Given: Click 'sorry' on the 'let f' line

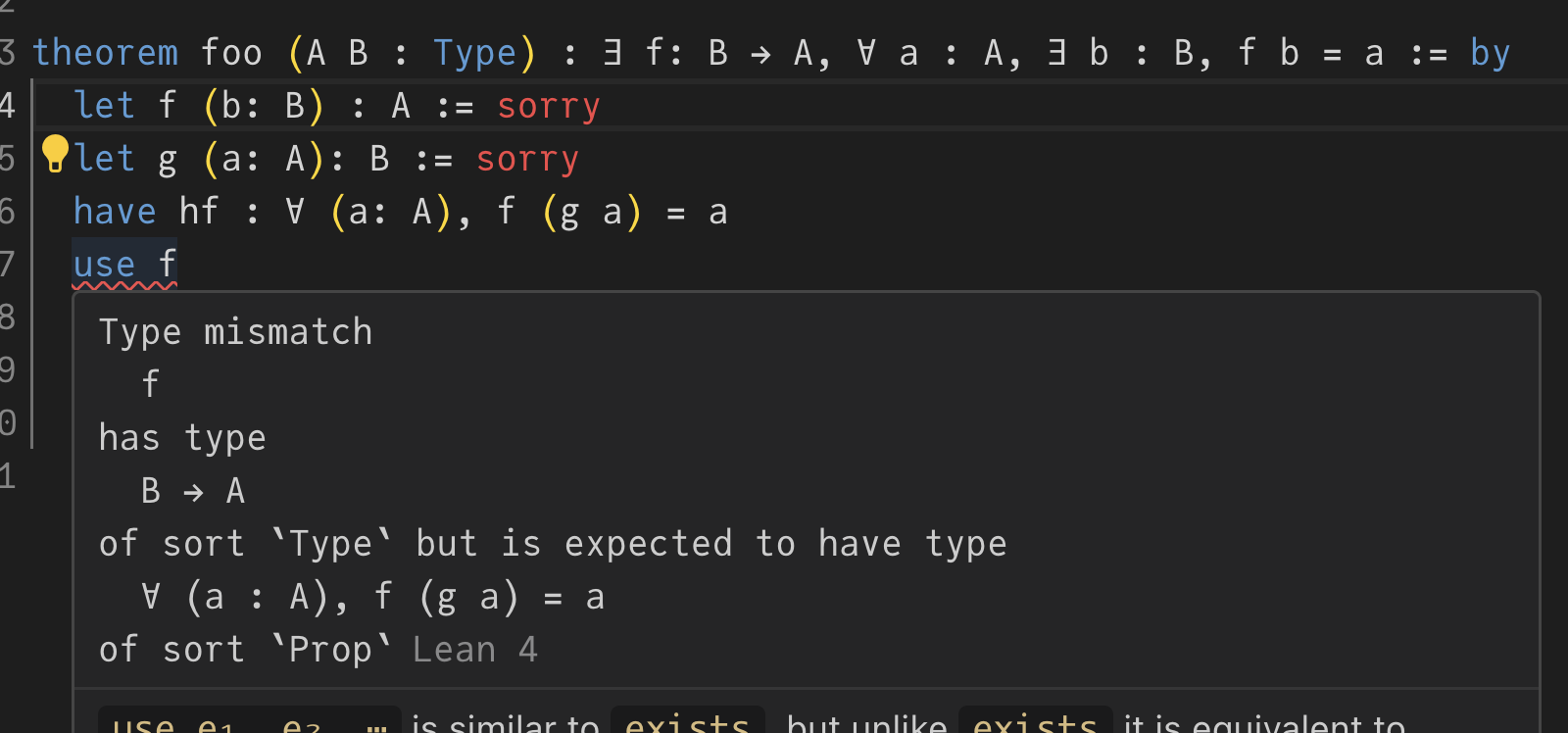Looking at the screenshot, I should (548, 106).
